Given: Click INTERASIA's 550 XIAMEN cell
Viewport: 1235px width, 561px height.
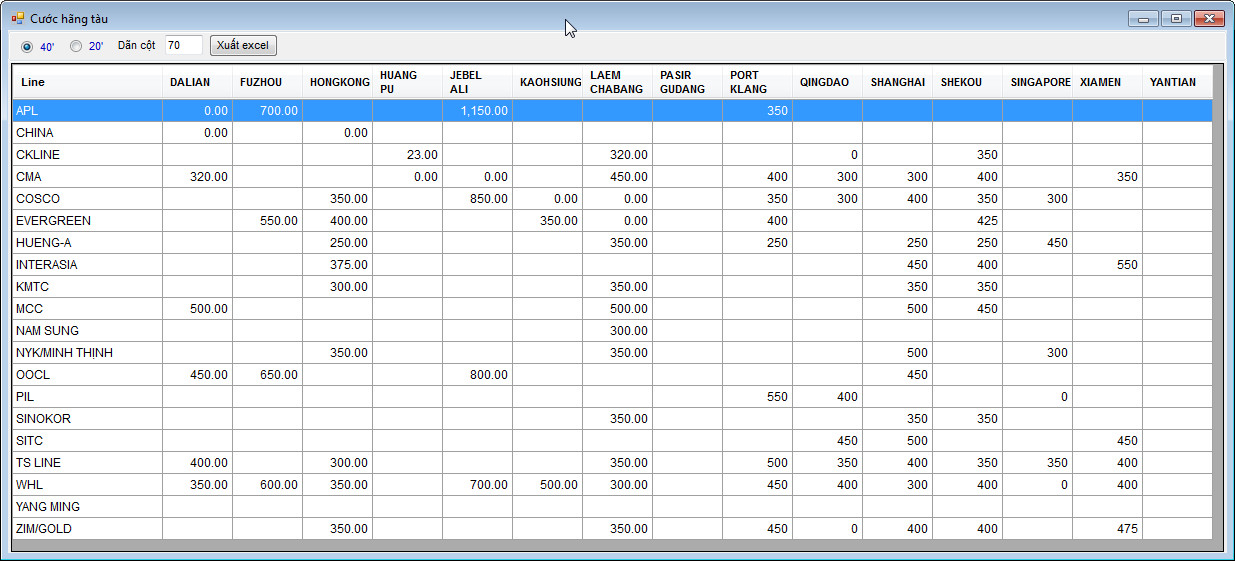Looking at the screenshot, I should 1107,264.
